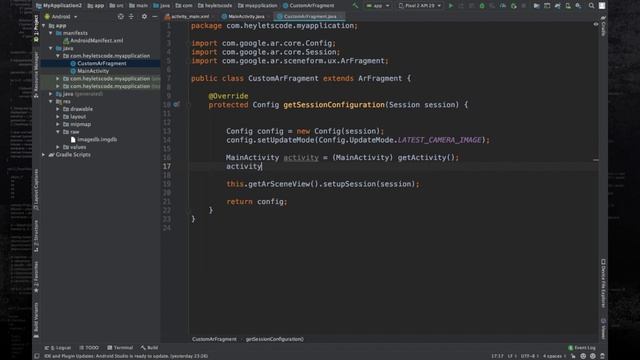This screenshot has height=360, width=640.
Task: Run the app with the green play button
Action: point(451,6)
